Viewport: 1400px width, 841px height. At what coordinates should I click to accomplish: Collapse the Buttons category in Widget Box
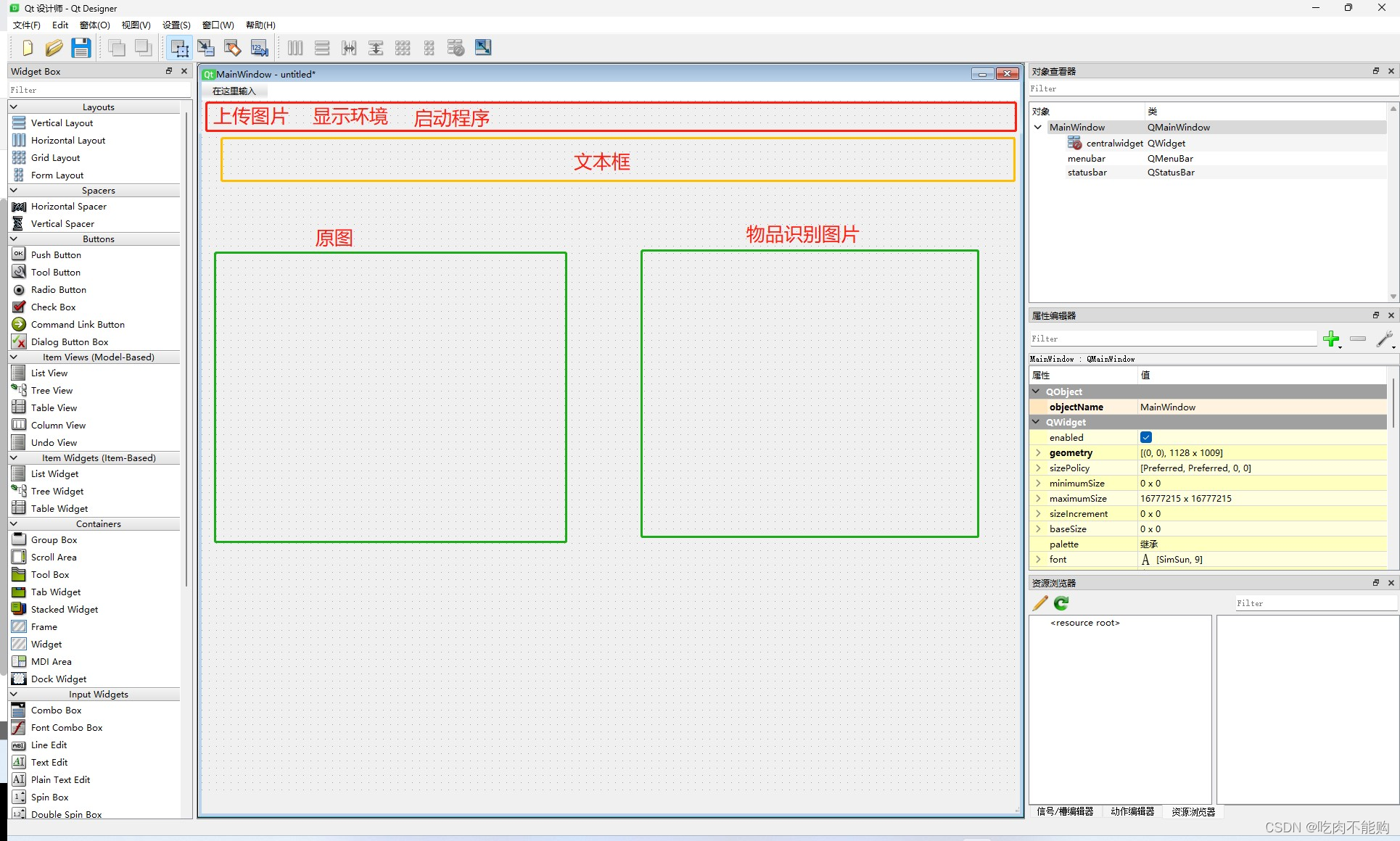13,239
